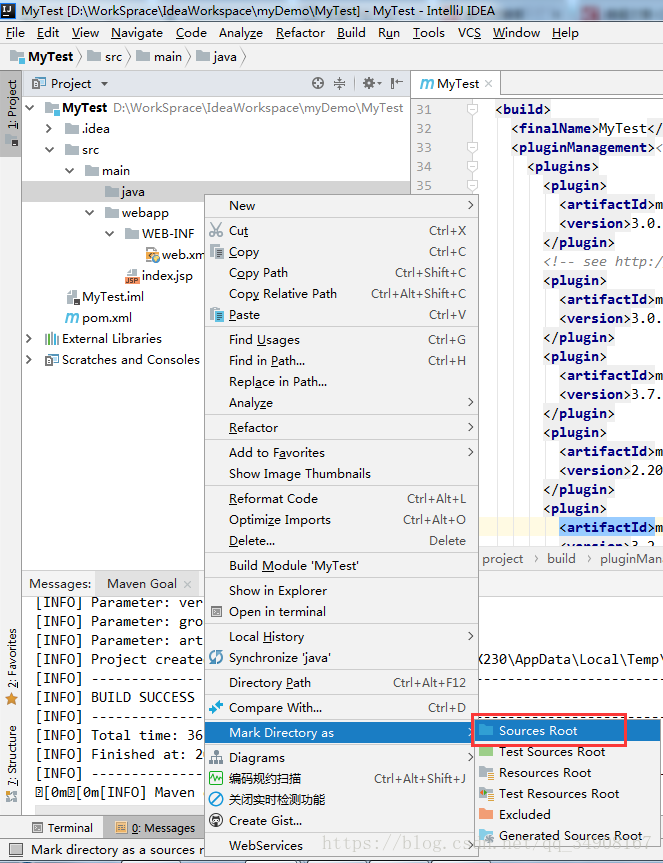Click the hide Project panel icon
Screen dimensions: 663x863
[396, 83]
